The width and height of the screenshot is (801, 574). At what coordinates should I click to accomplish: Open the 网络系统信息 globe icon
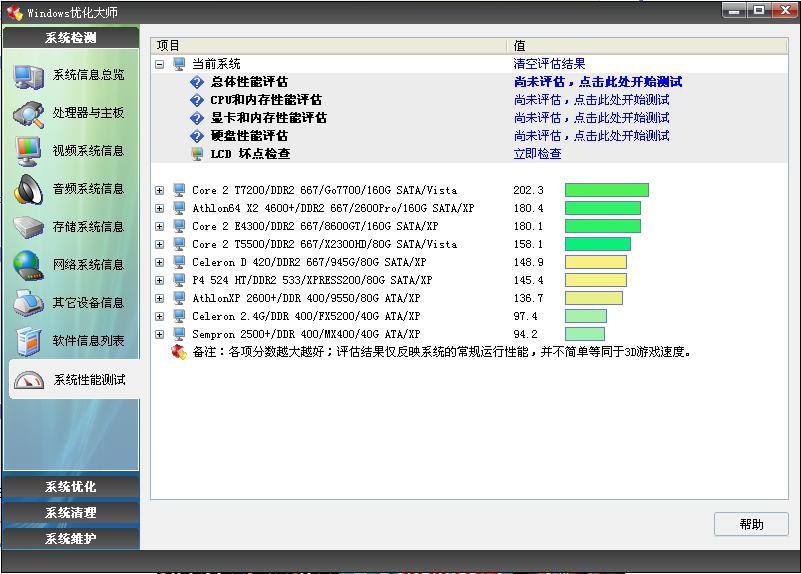click(28, 266)
